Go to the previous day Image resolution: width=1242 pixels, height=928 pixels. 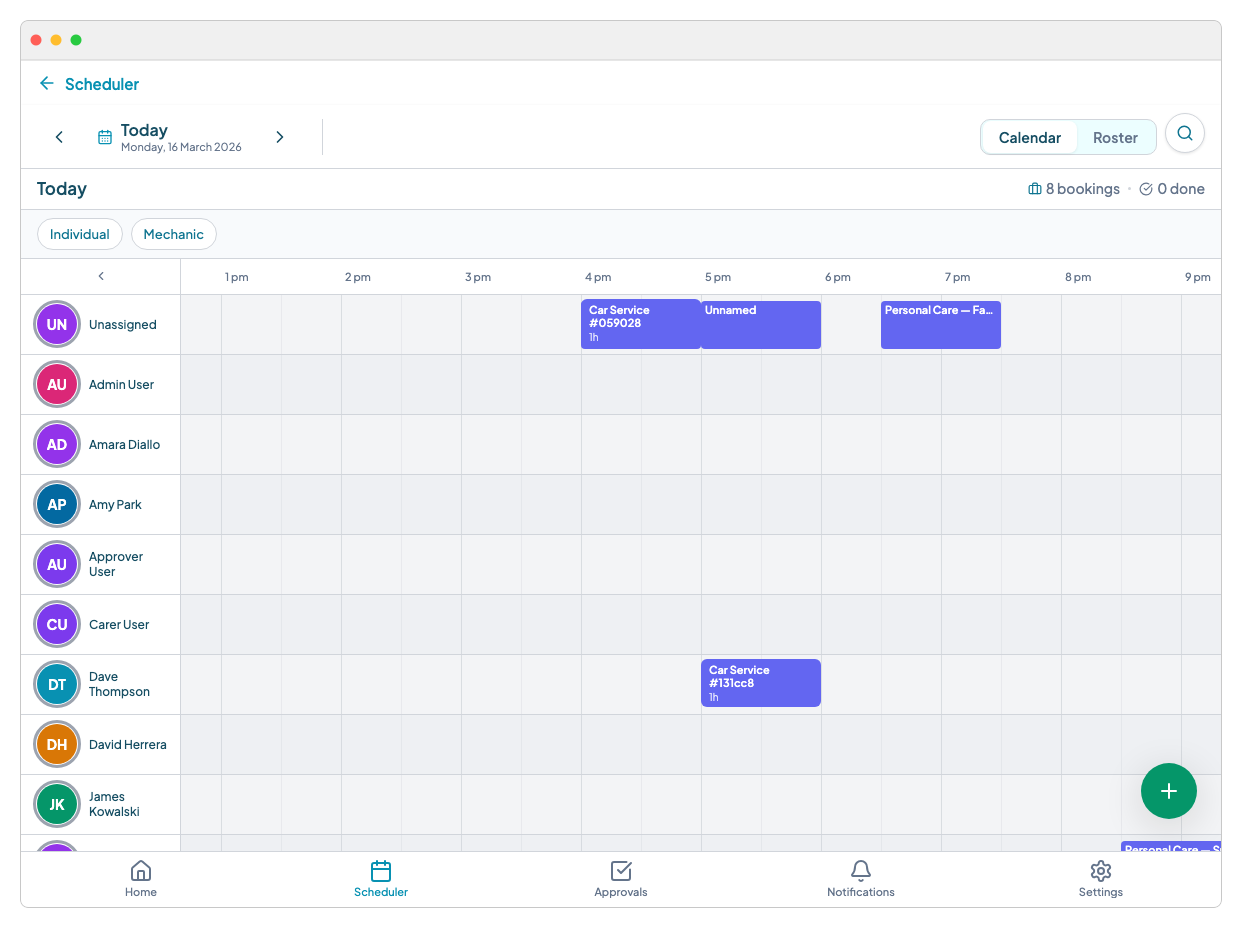point(59,137)
